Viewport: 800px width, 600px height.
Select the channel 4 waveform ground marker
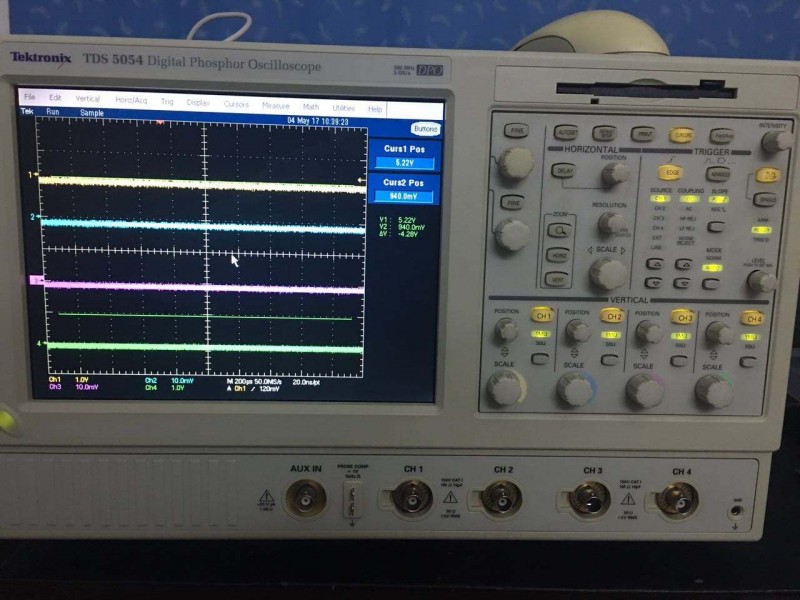(x=40, y=343)
